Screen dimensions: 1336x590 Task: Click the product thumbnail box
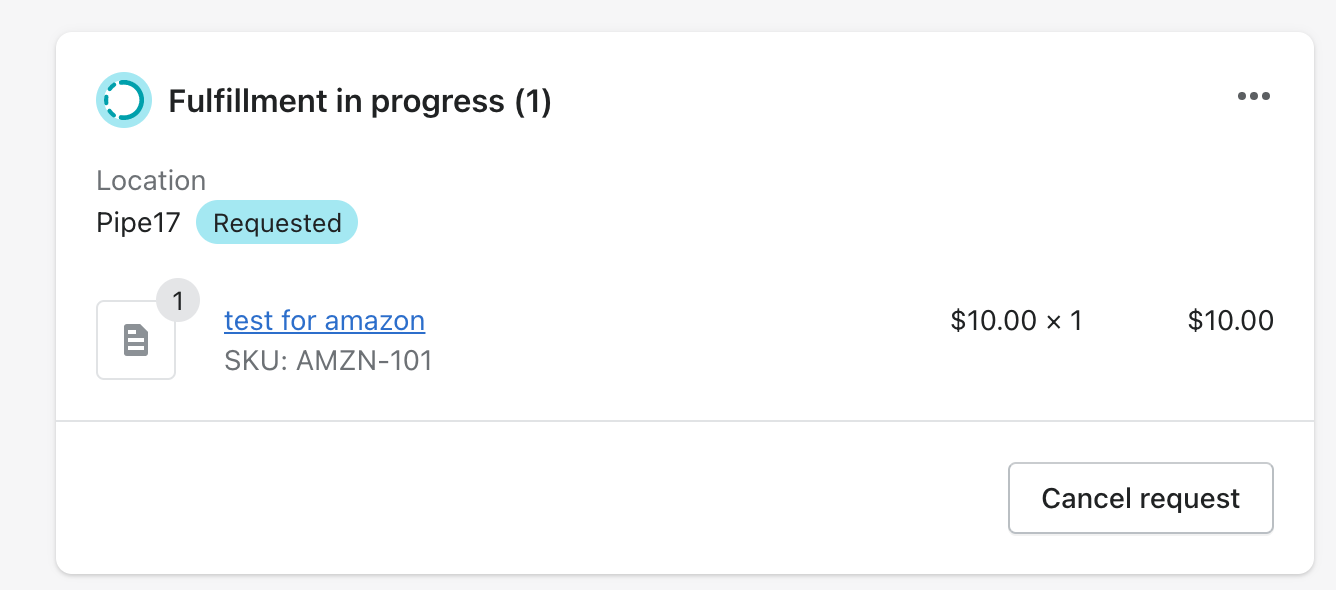pyautogui.click(x=136, y=340)
